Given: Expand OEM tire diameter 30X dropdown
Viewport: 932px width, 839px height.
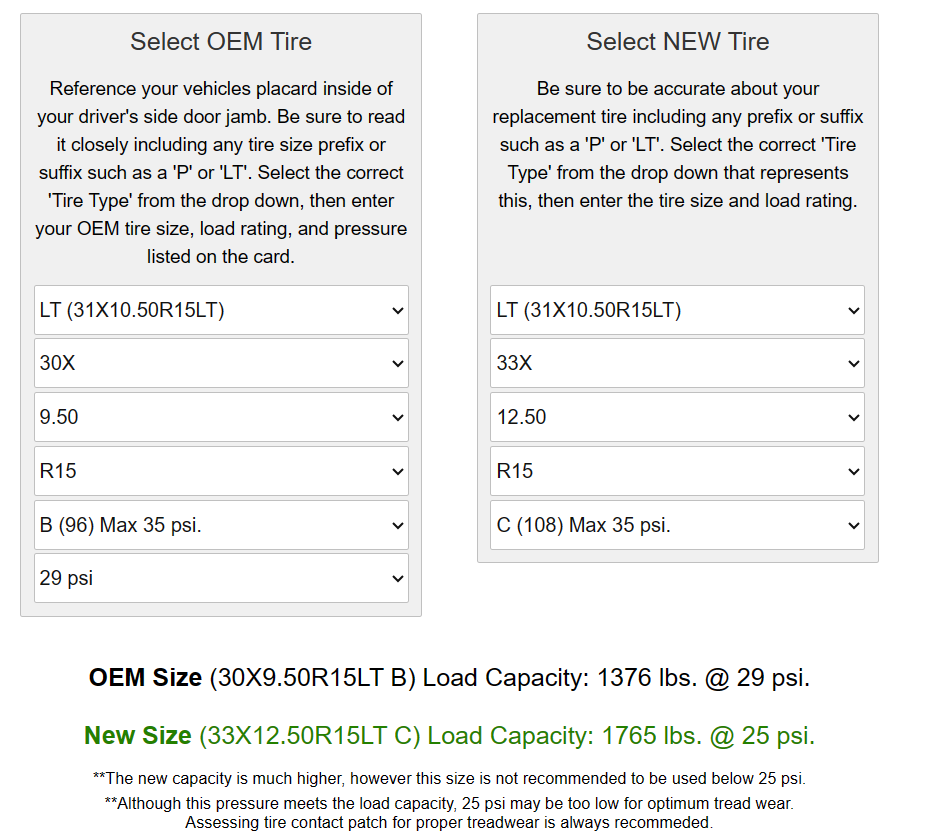Looking at the screenshot, I should tap(221, 363).
